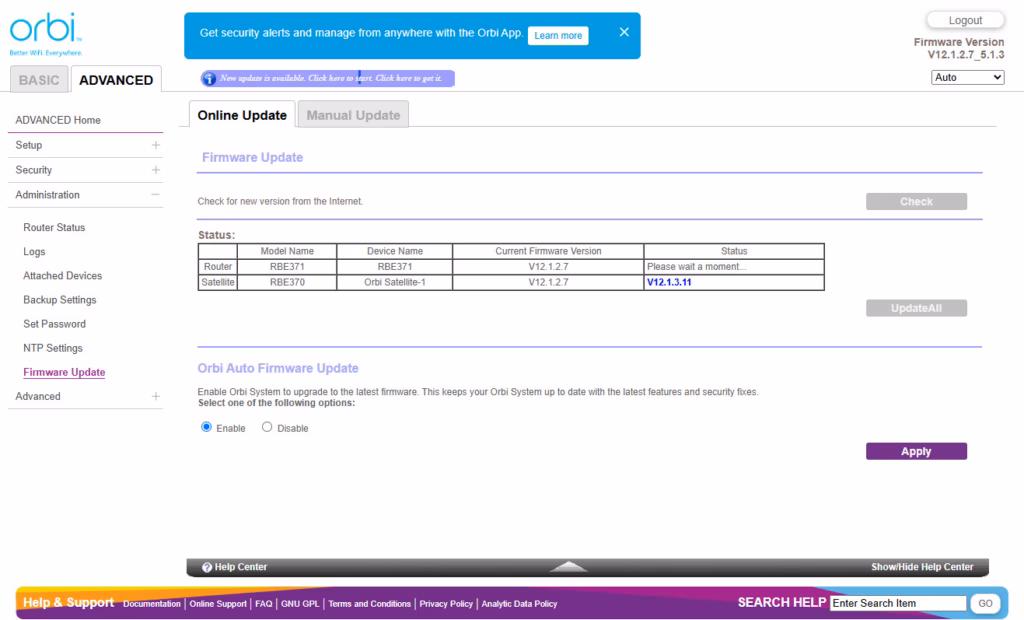Open the Help Center question mark icon
Image resolution: width=1024 pixels, height=620 pixels.
(206, 567)
